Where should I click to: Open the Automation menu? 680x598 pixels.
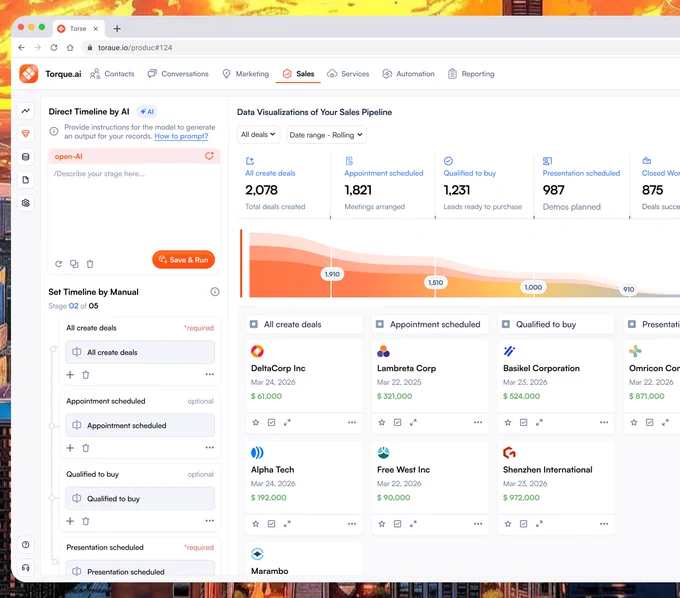409,74
